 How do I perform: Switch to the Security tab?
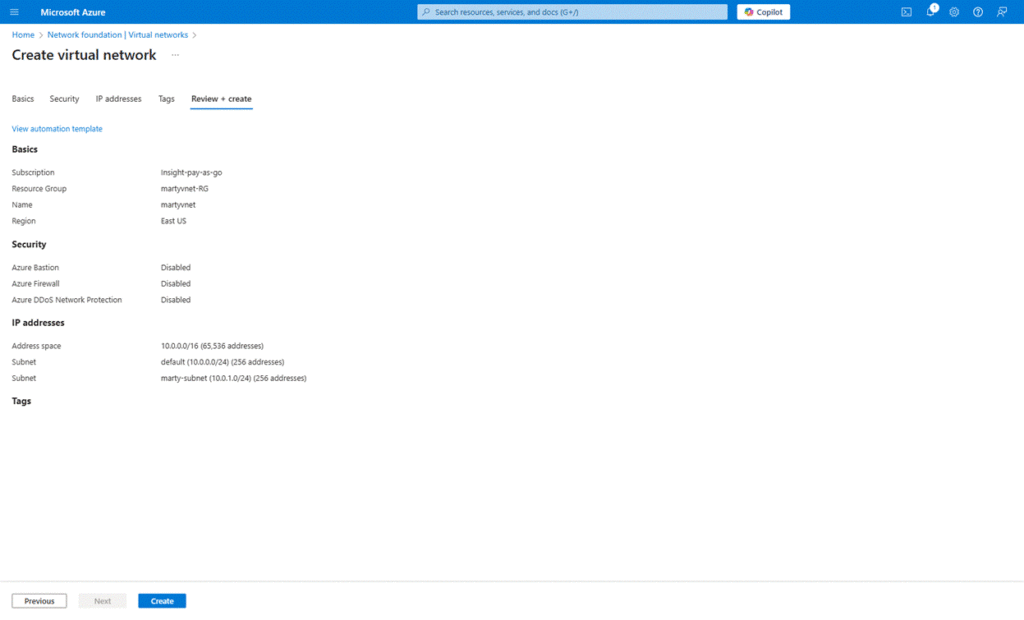pyautogui.click(x=64, y=99)
